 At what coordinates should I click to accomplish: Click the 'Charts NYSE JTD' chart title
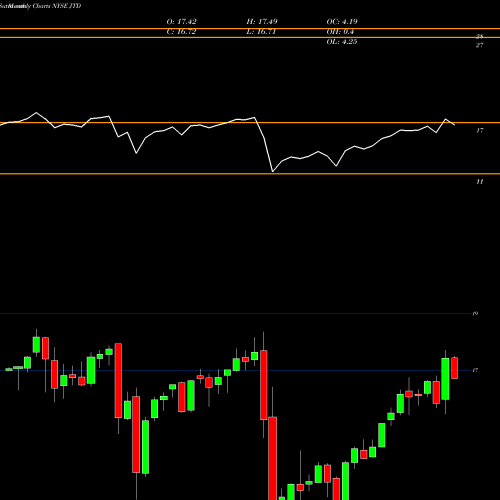pyautogui.click(x=57, y=6)
